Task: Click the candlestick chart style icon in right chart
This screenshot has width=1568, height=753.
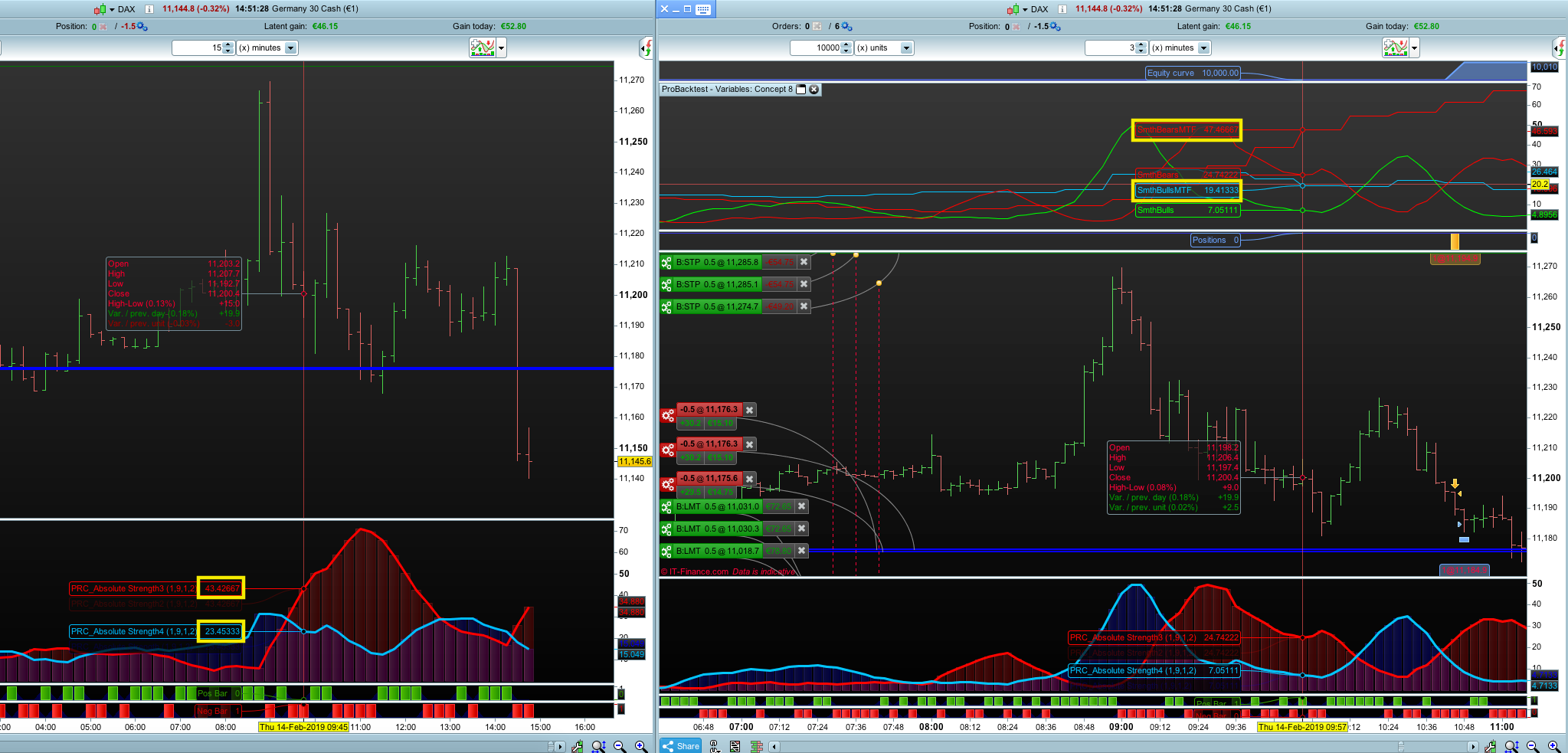Action: pyautogui.click(x=1013, y=9)
